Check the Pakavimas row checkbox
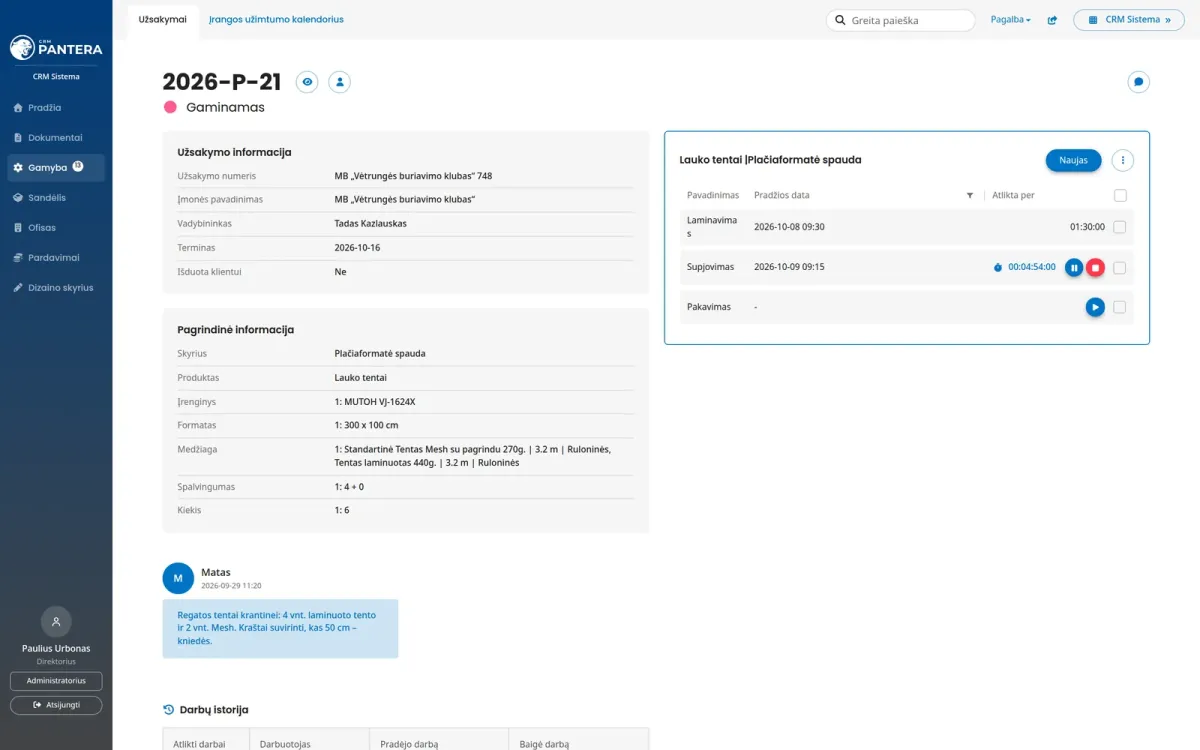This screenshot has height=750, width=1200. pyautogui.click(x=1120, y=307)
